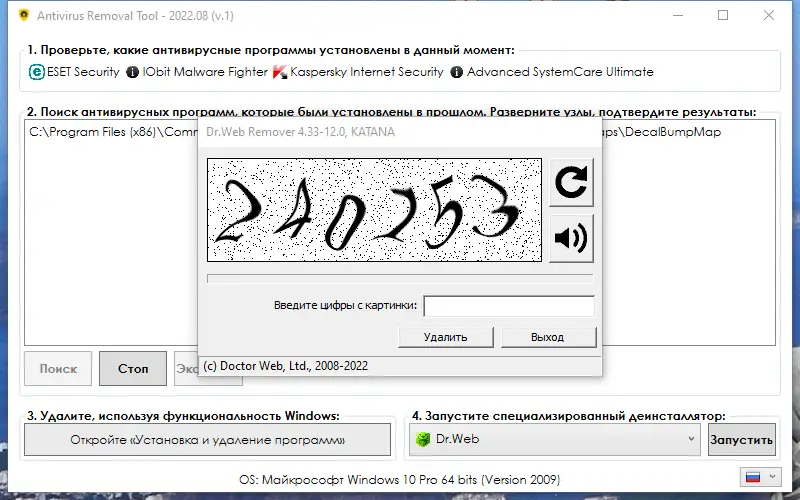This screenshot has height=500, width=800.
Task: Click the info icon beside IObit Malware Fighter
Action: (x=132, y=72)
